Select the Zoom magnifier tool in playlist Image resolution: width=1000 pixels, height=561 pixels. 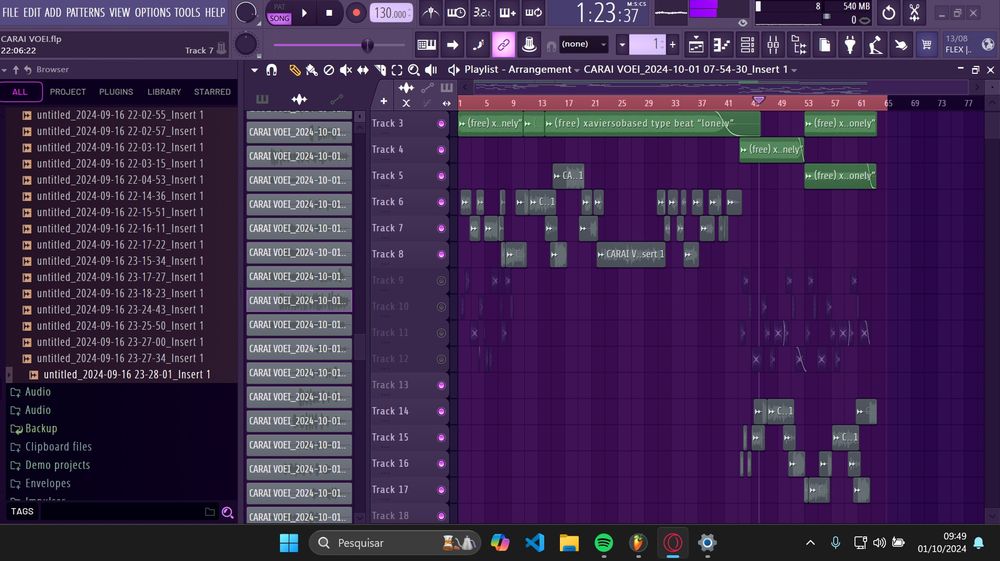click(414, 70)
